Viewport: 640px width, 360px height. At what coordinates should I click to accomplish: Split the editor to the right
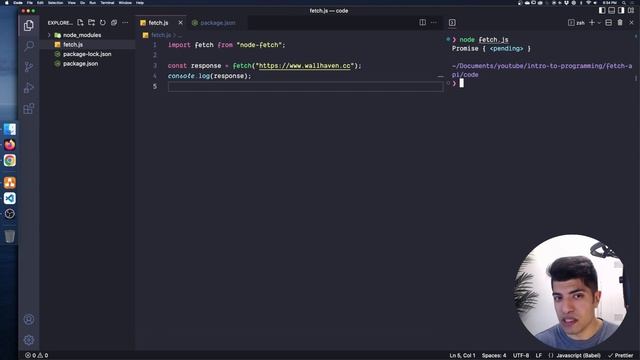point(422,22)
